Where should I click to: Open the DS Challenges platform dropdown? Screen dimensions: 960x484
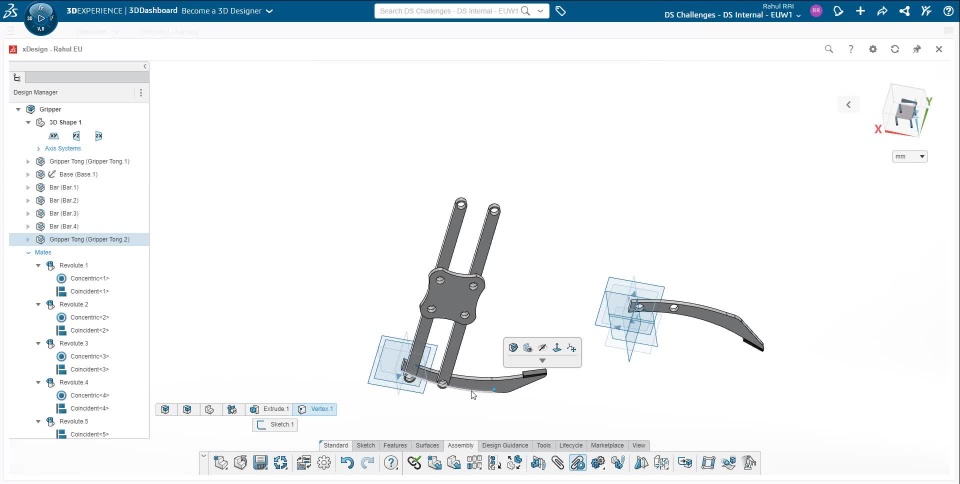(798, 16)
